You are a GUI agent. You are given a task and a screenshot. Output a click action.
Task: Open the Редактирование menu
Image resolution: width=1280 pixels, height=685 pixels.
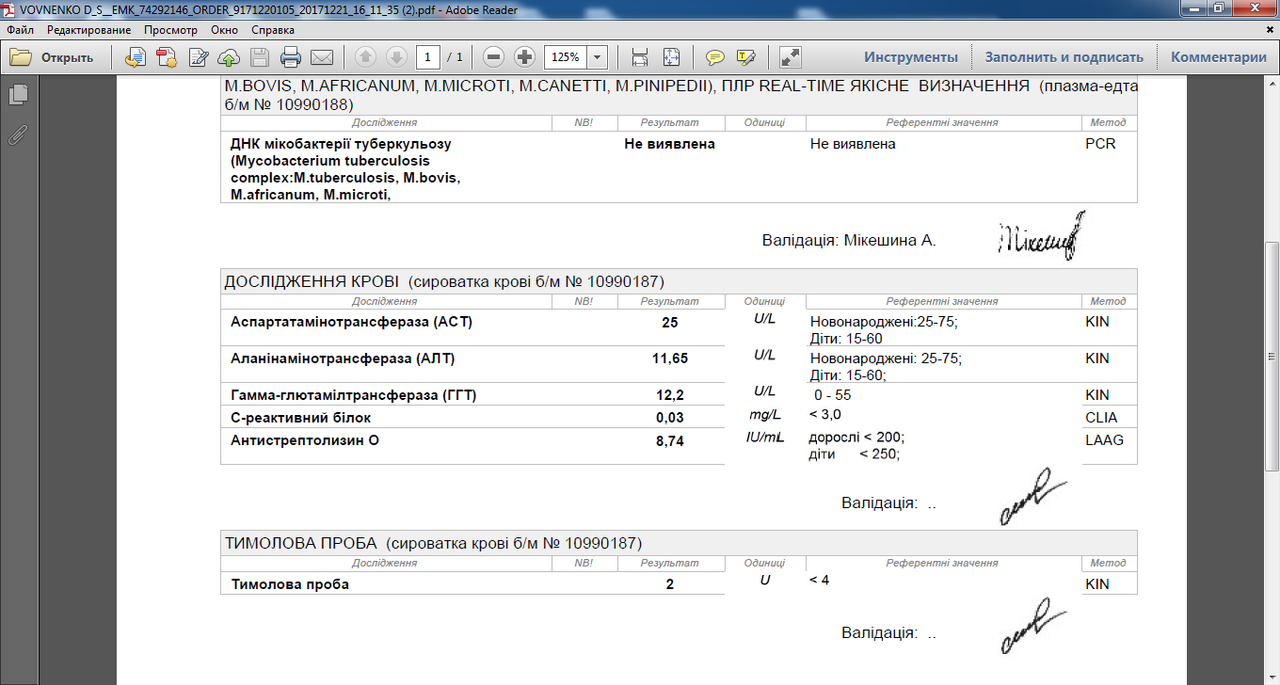(89, 30)
